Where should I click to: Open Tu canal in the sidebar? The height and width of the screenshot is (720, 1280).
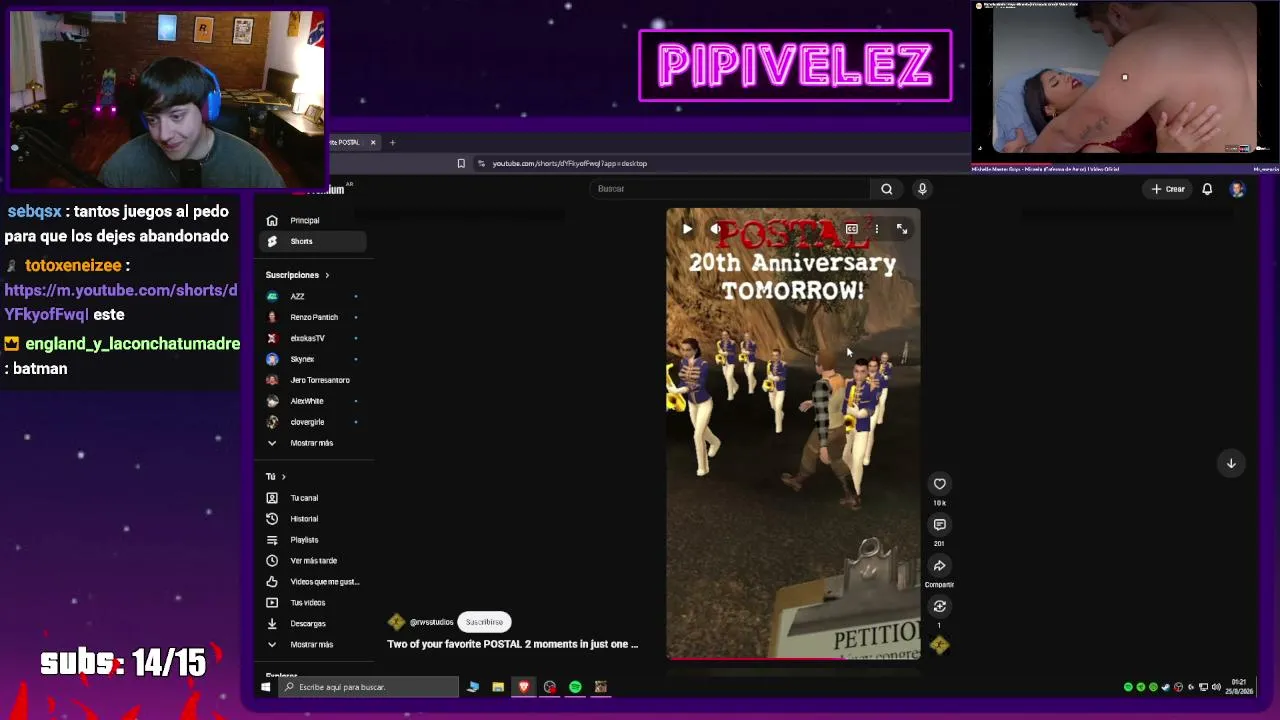tap(315, 498)
